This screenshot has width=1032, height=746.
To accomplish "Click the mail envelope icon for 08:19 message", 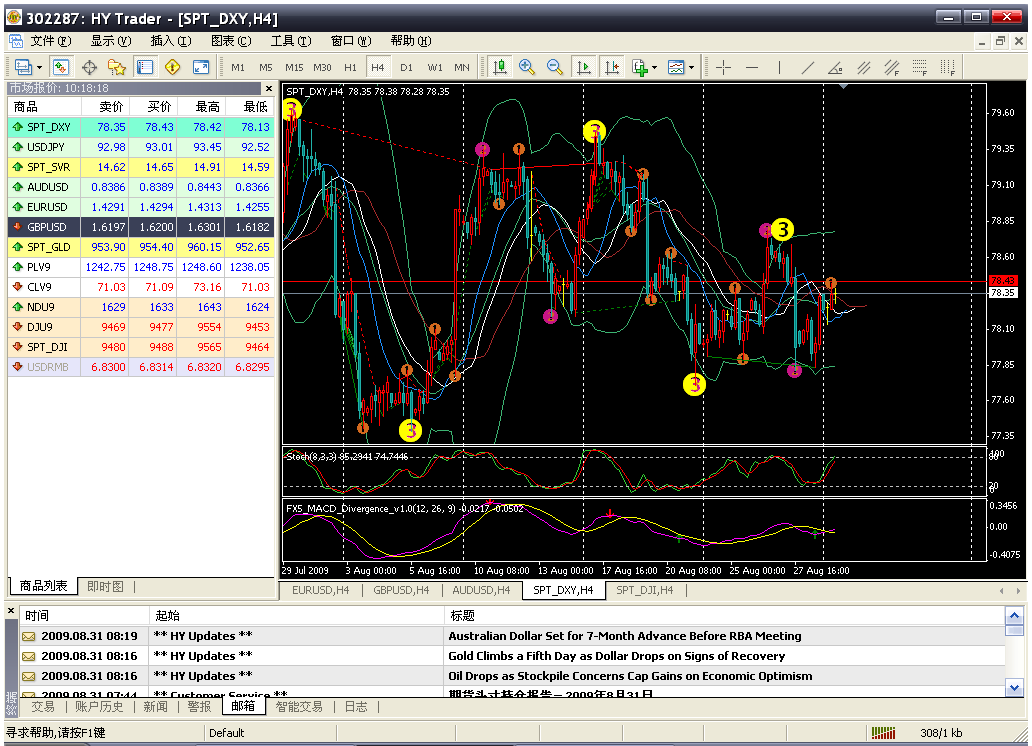I will (x=28, y=636).
